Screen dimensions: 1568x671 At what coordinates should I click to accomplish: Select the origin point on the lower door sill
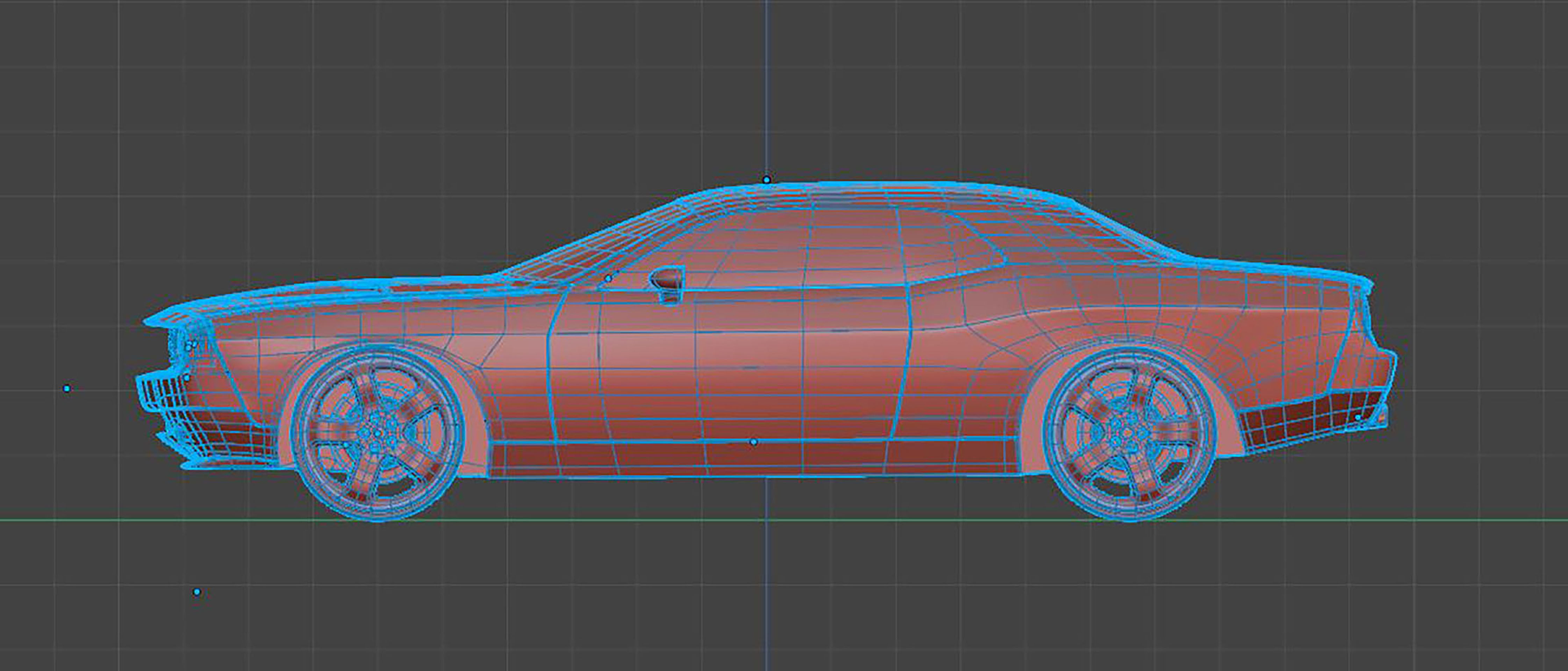coord(753,442)
